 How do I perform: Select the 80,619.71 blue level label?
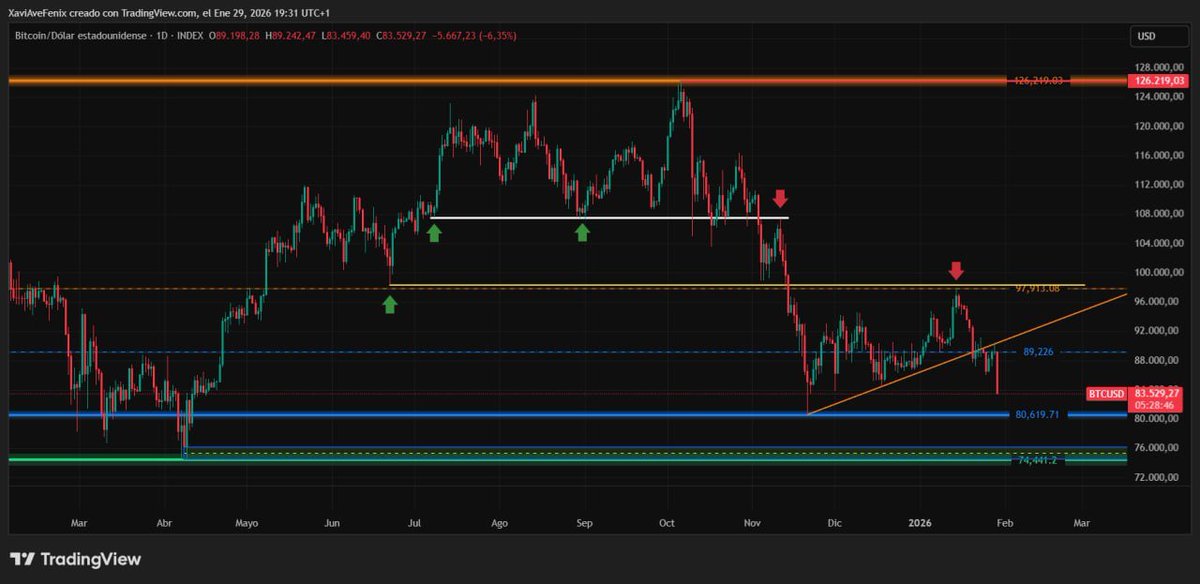(1037, 414)
